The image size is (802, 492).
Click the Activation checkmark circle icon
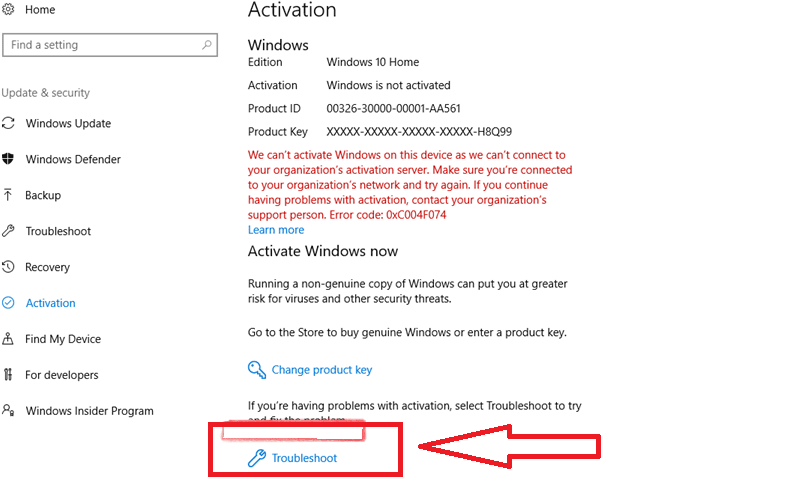(8, 303)
